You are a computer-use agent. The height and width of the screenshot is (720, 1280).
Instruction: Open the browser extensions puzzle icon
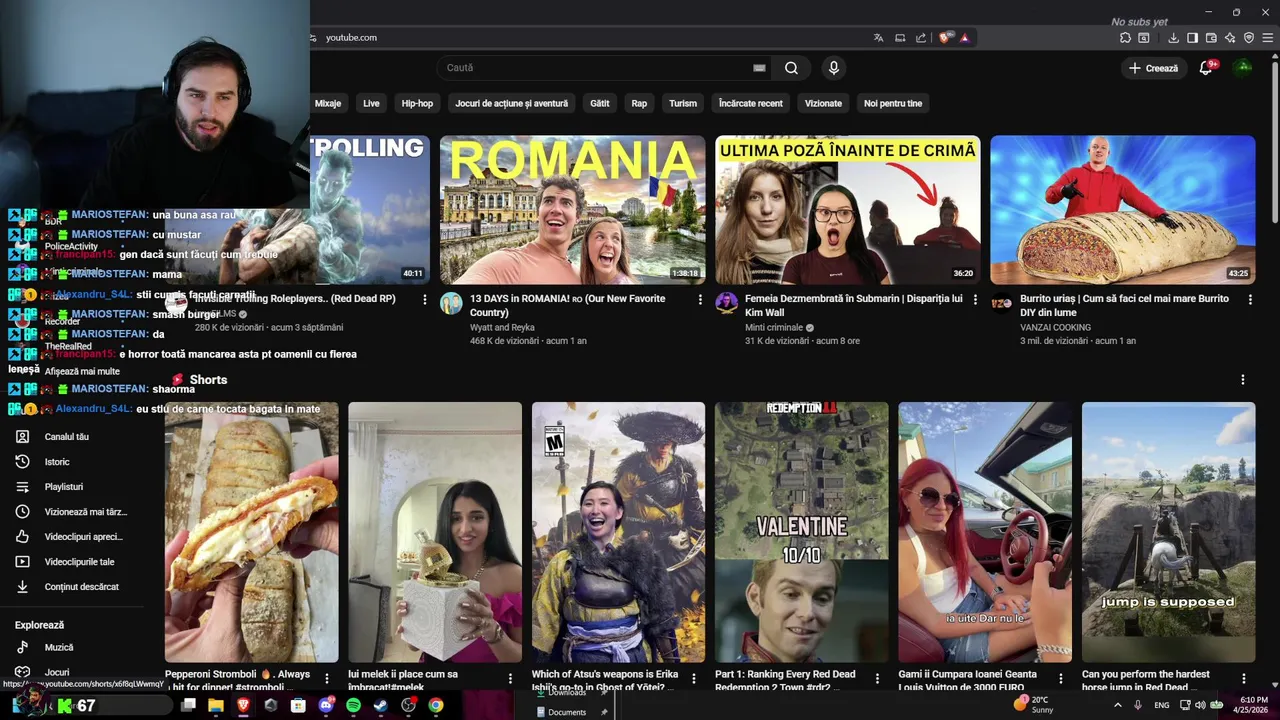(1125, 38)
